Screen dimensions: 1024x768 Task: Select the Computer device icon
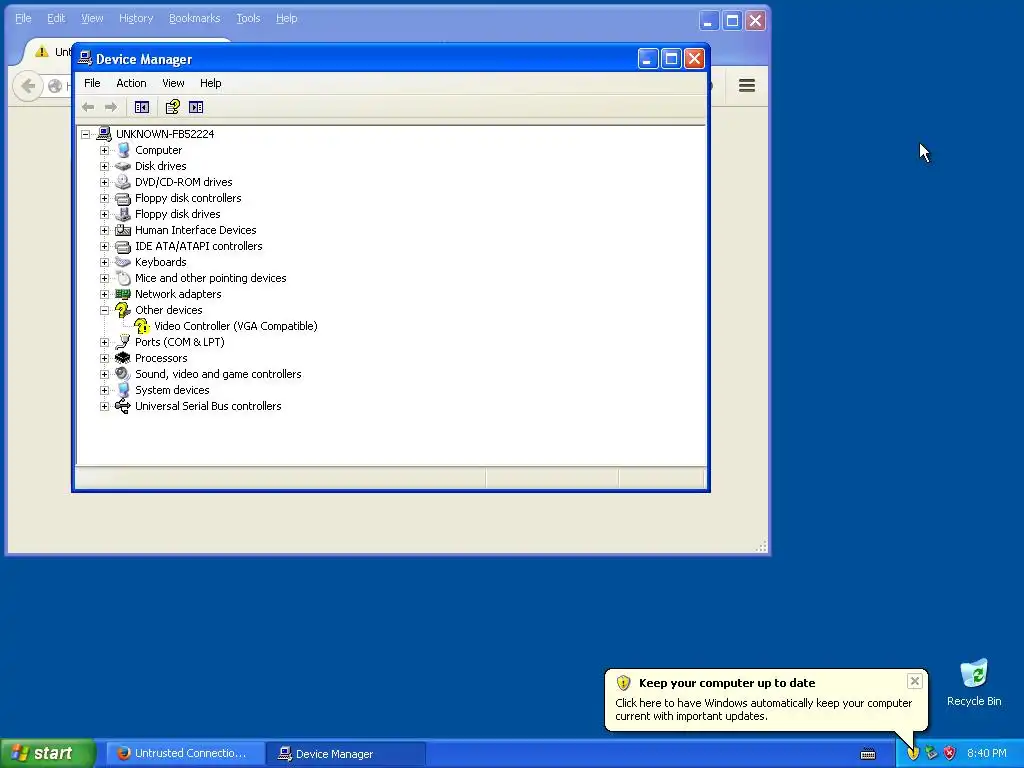click(123, 150)
